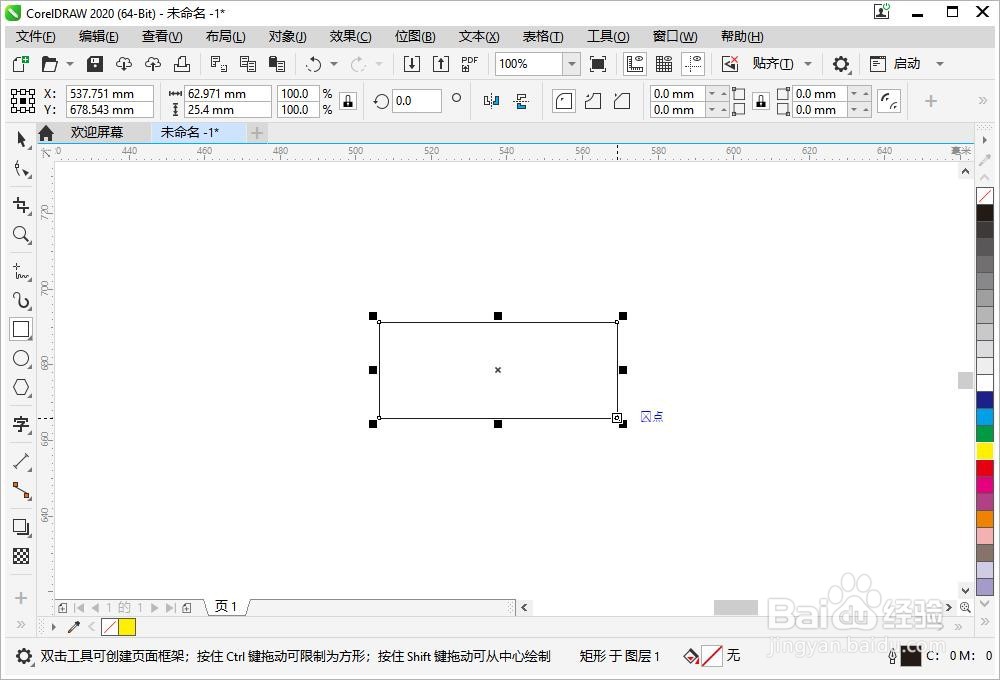Select the Crop tool
This screenshot has height=680, width=1000.
(22, 205)
